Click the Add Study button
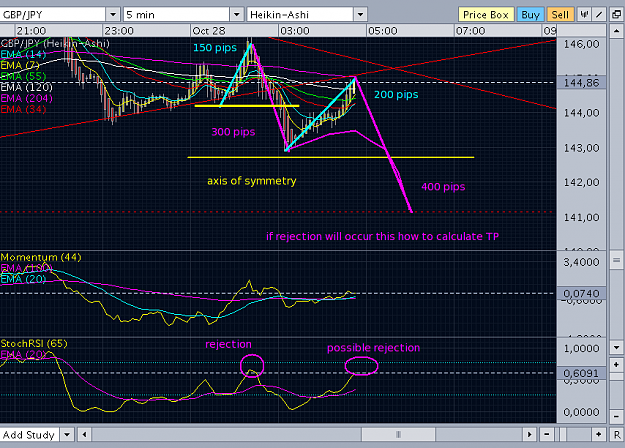Screen dimensions: 625x448 point(29,434)
